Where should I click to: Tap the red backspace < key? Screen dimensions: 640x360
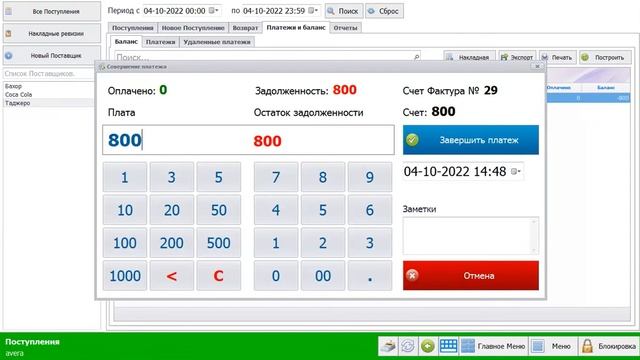pyautogui.click(x=172, y=276)
